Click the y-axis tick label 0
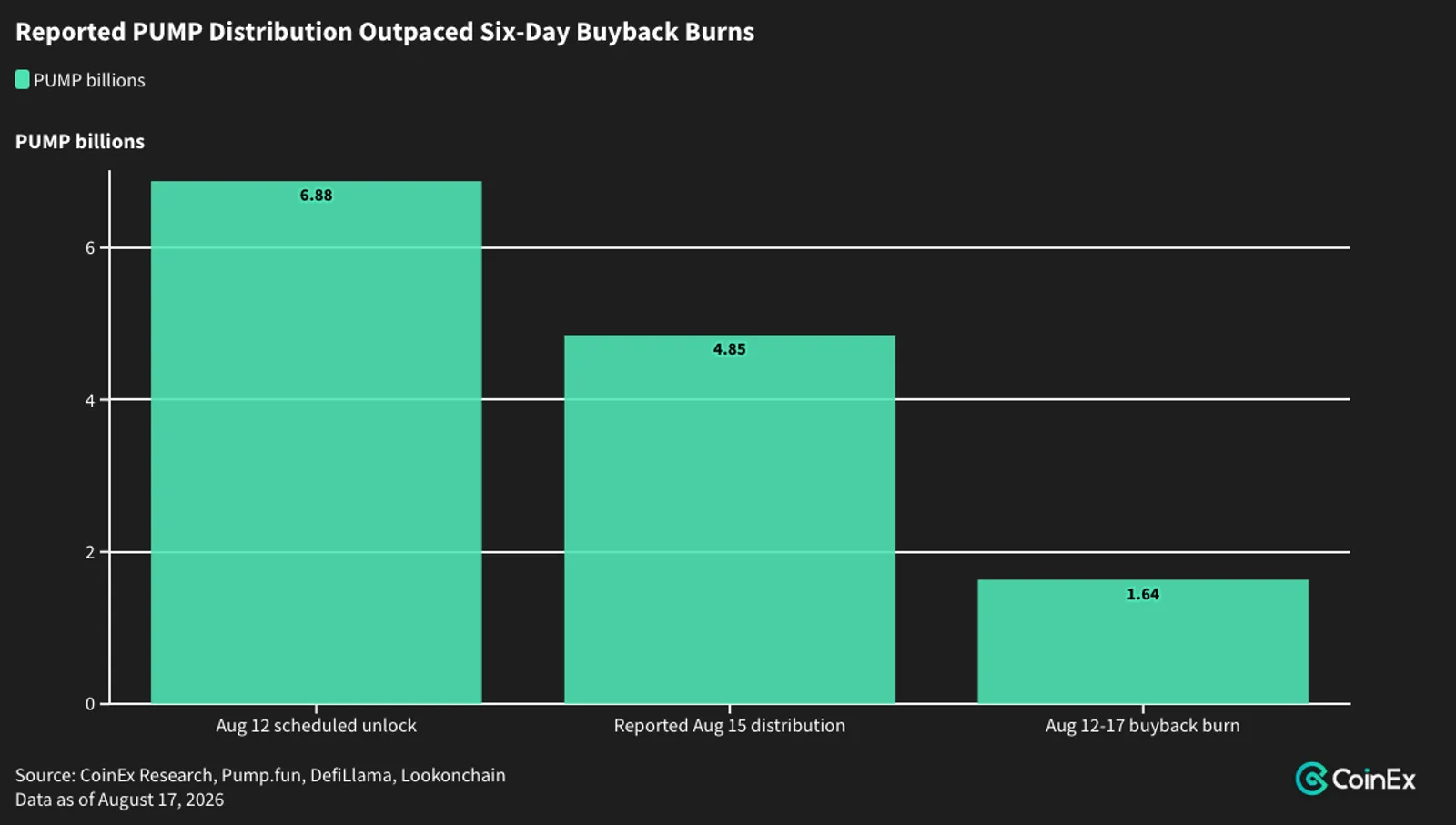 pyautogui.click(x=90, y=704)
